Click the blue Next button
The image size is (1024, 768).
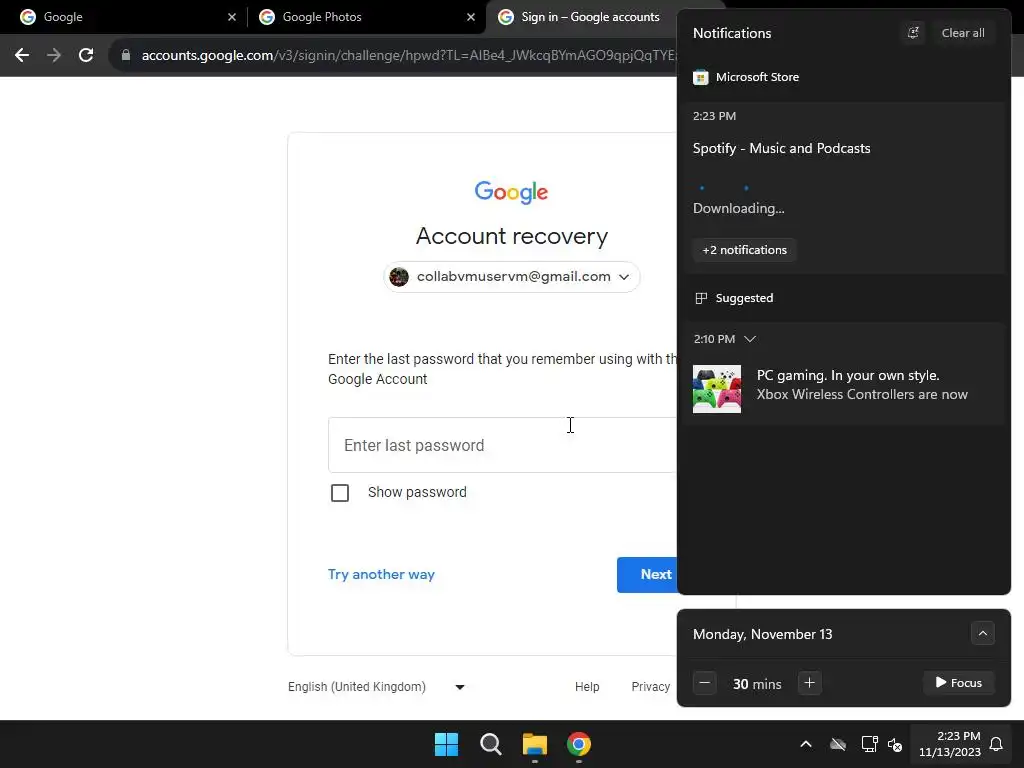coord(647,575)
